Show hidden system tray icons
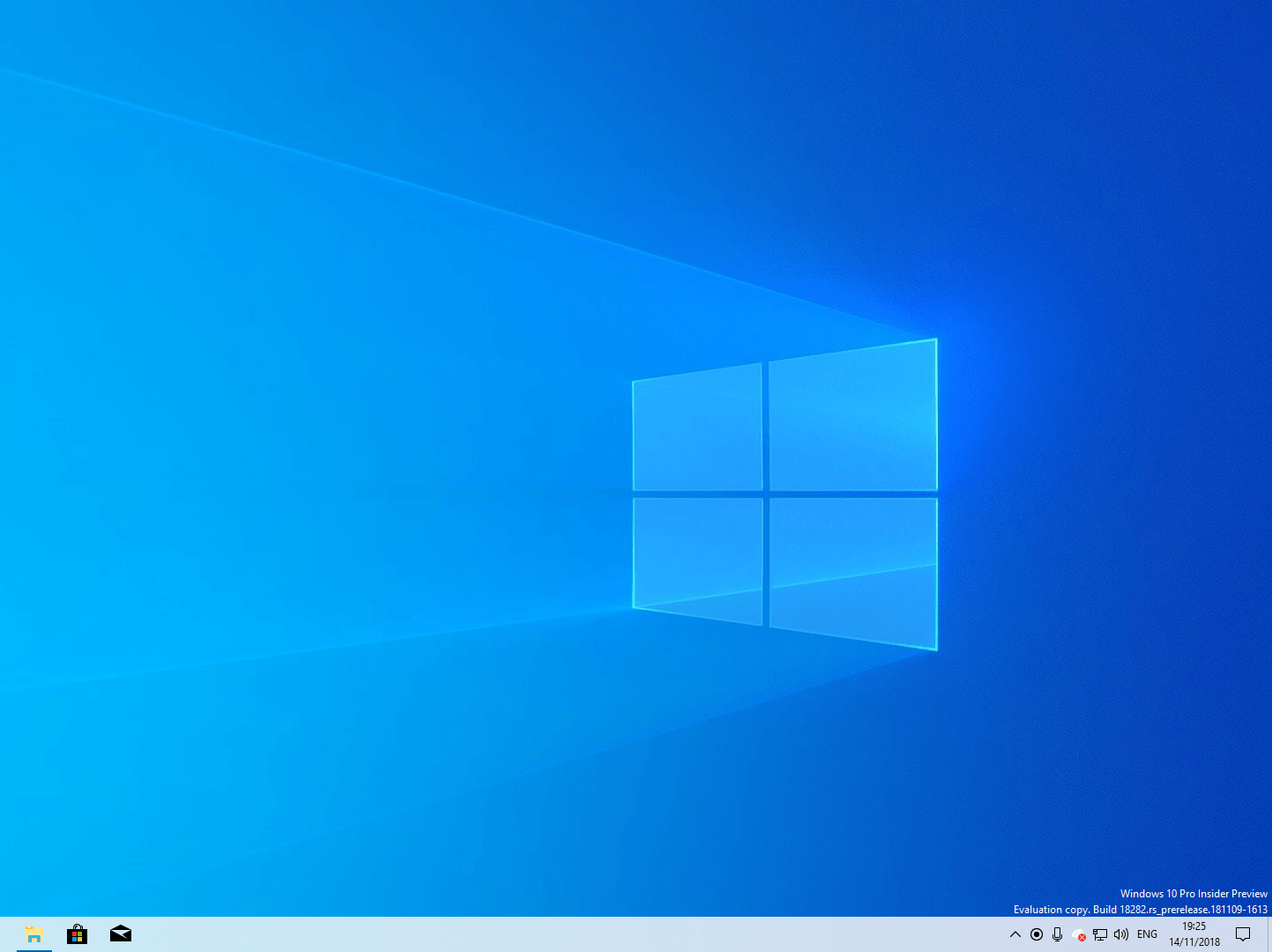The height and width of the screenshot is (952, 1272). [x=1015, y=934]
